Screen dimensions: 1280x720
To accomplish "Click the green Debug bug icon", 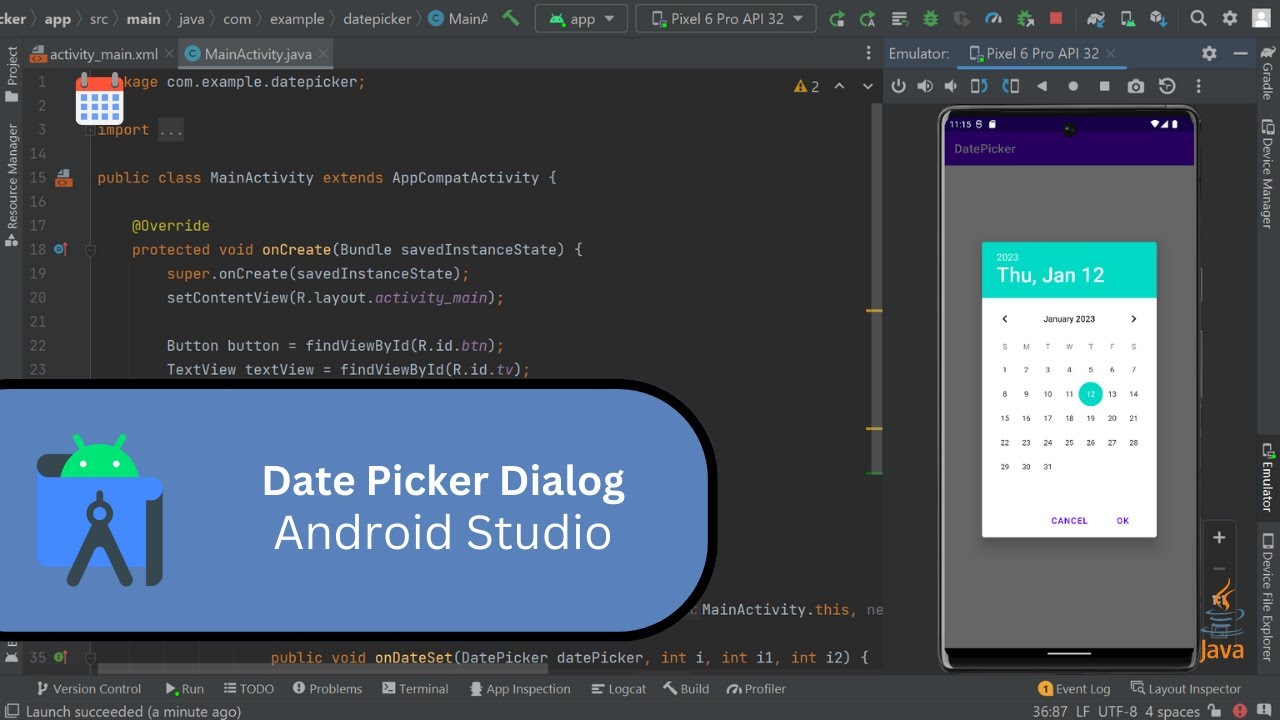I will click(931, 18).
